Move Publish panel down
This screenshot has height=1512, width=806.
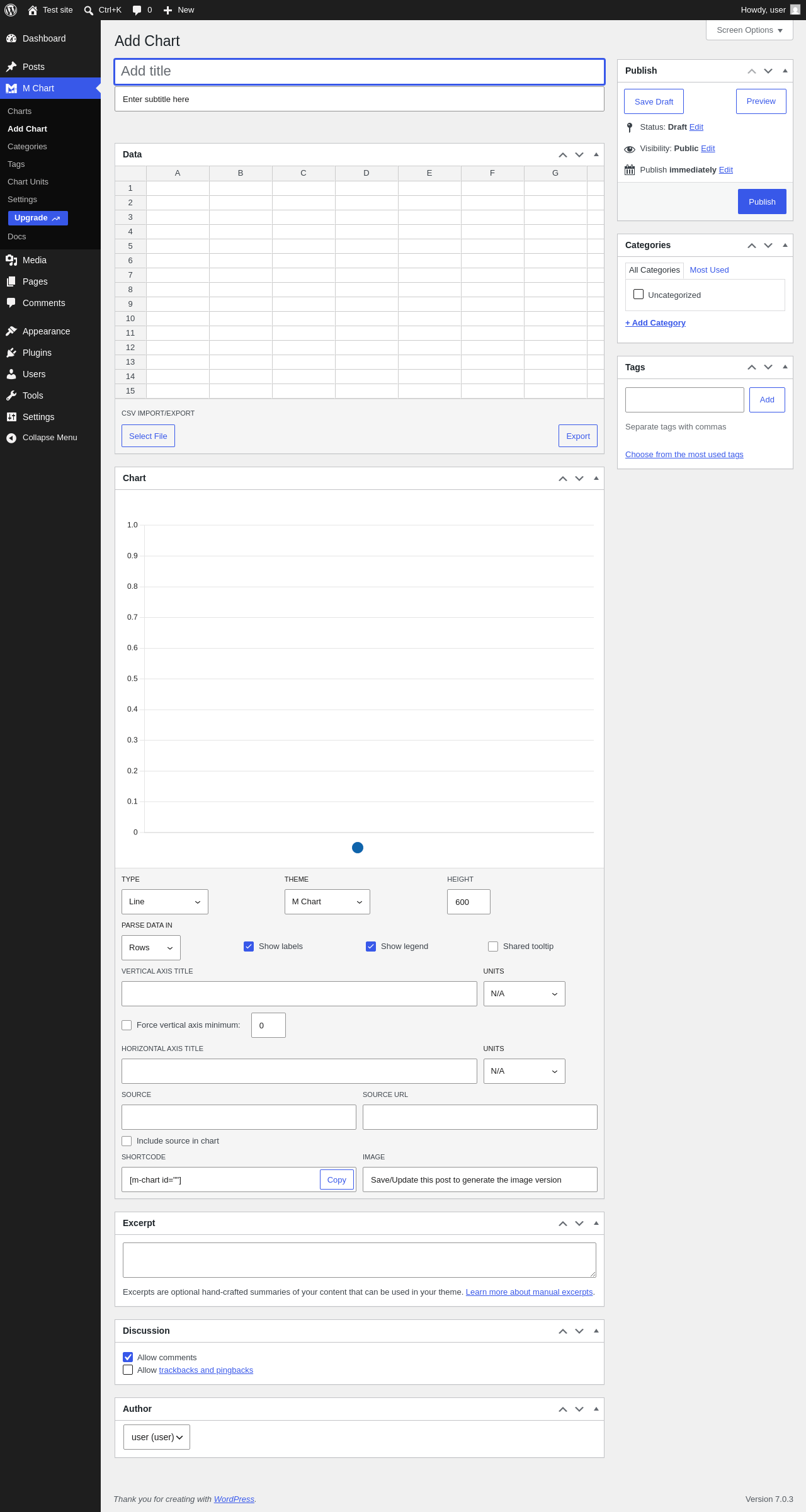[x=768, y=71]
